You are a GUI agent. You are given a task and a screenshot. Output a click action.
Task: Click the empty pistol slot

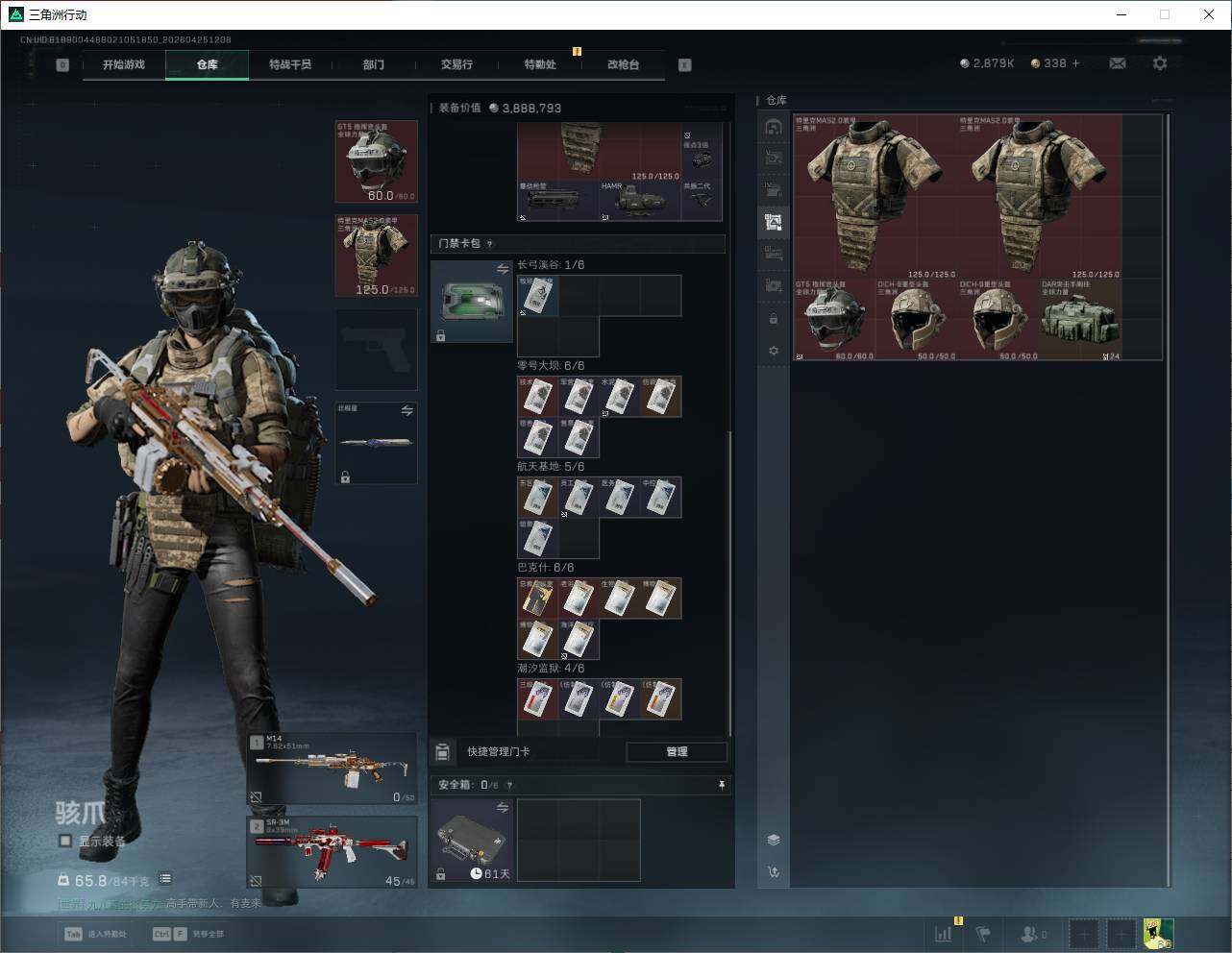pos(376,350)
